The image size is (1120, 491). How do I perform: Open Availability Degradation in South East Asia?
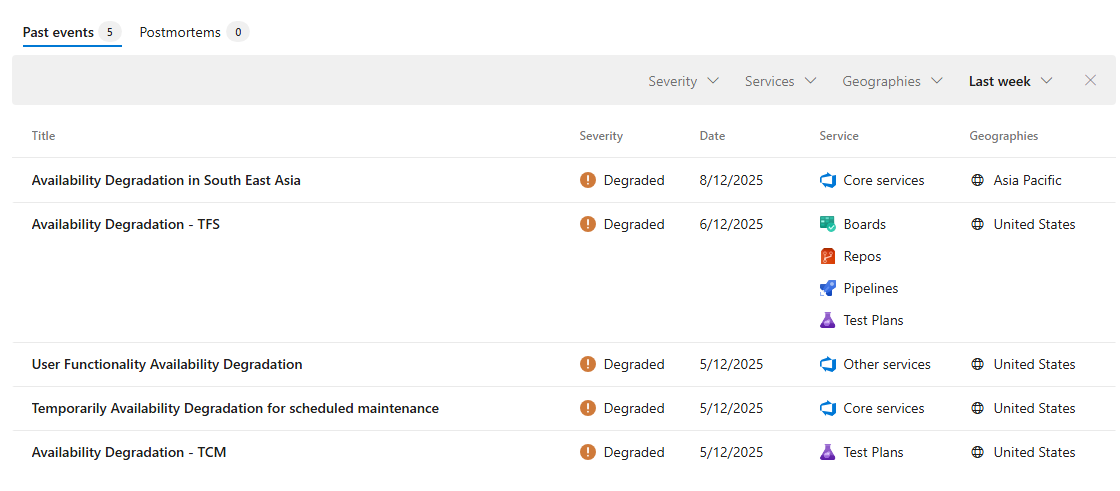click(x=166, y=181)
